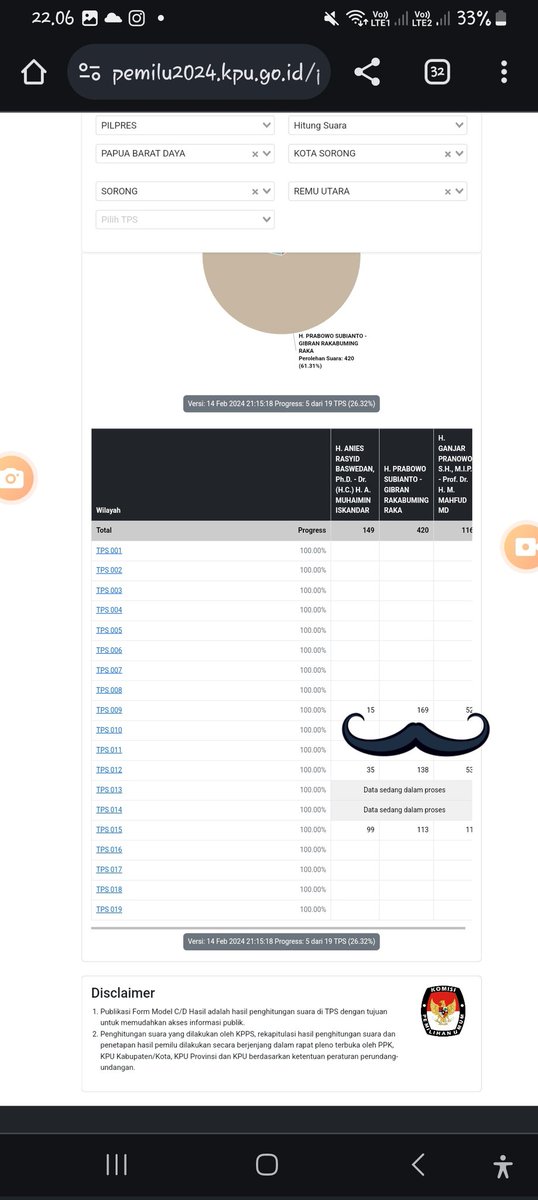Tap 'Data sedang dalam proses' in TPS 013 row

point(403,790)
